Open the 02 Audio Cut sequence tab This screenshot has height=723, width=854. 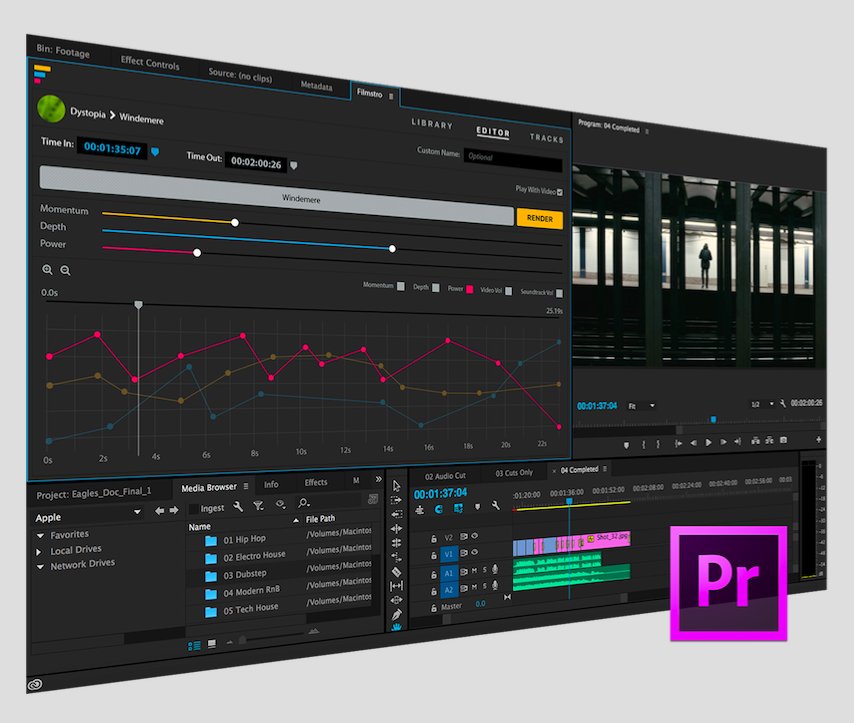pyautogui.click(x=446, y=476)
